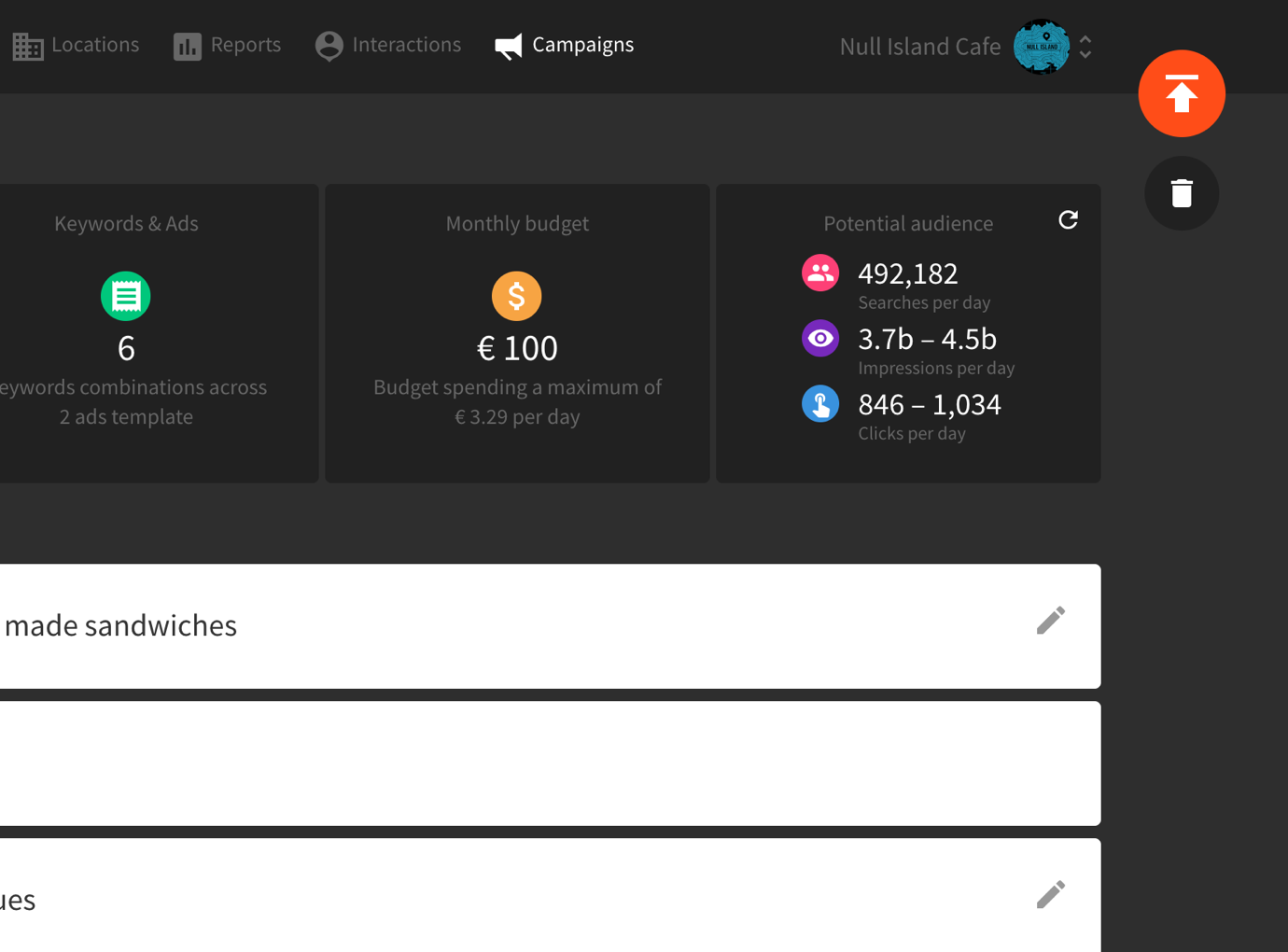
Task: Click the blue clicks per day icon
Action: (x=820, y=404)
